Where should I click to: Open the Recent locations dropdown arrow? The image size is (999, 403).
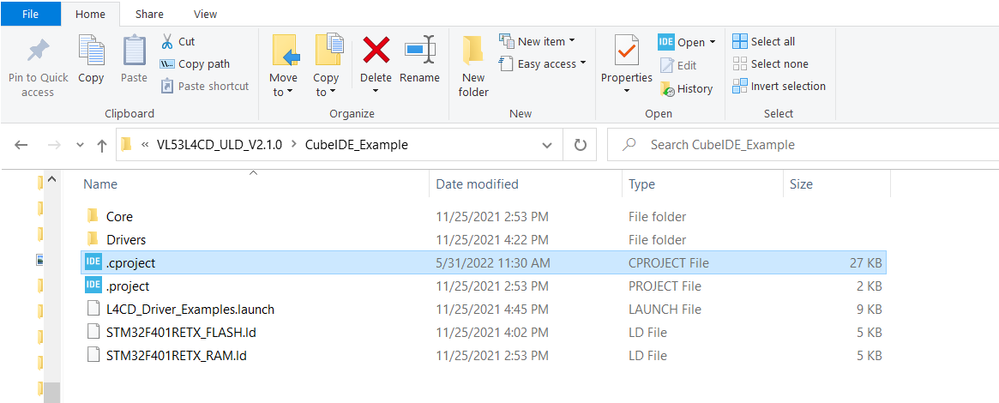80,145
